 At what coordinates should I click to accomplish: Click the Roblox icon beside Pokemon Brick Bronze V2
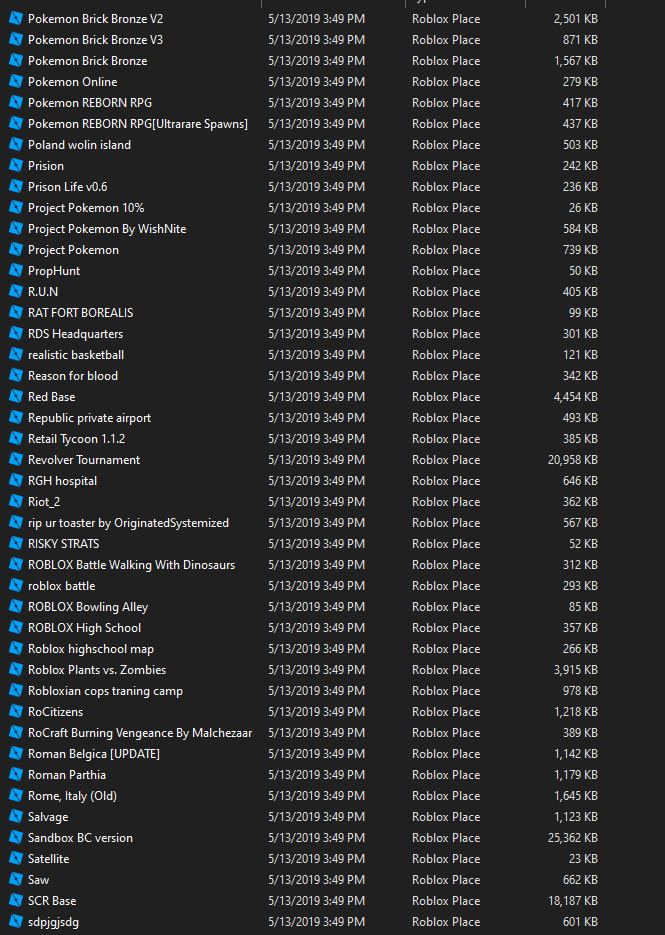pyautogui.click(x=16, y=18)
